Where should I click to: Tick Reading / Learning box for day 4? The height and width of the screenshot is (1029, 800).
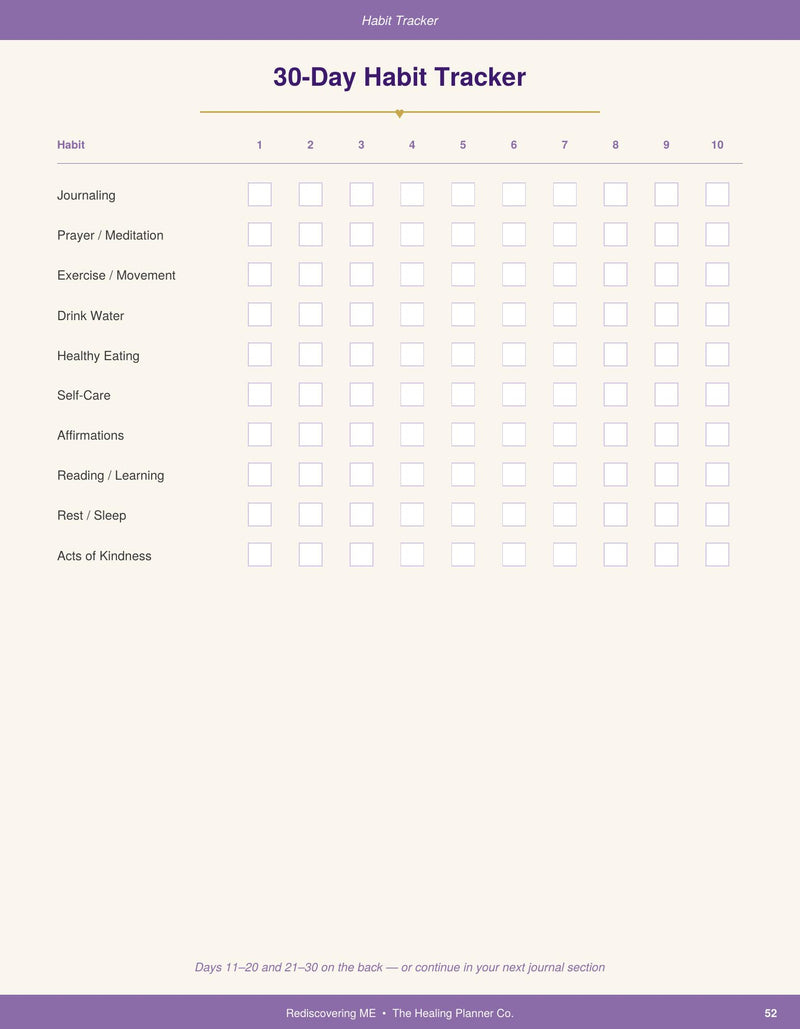click(412, 475)
